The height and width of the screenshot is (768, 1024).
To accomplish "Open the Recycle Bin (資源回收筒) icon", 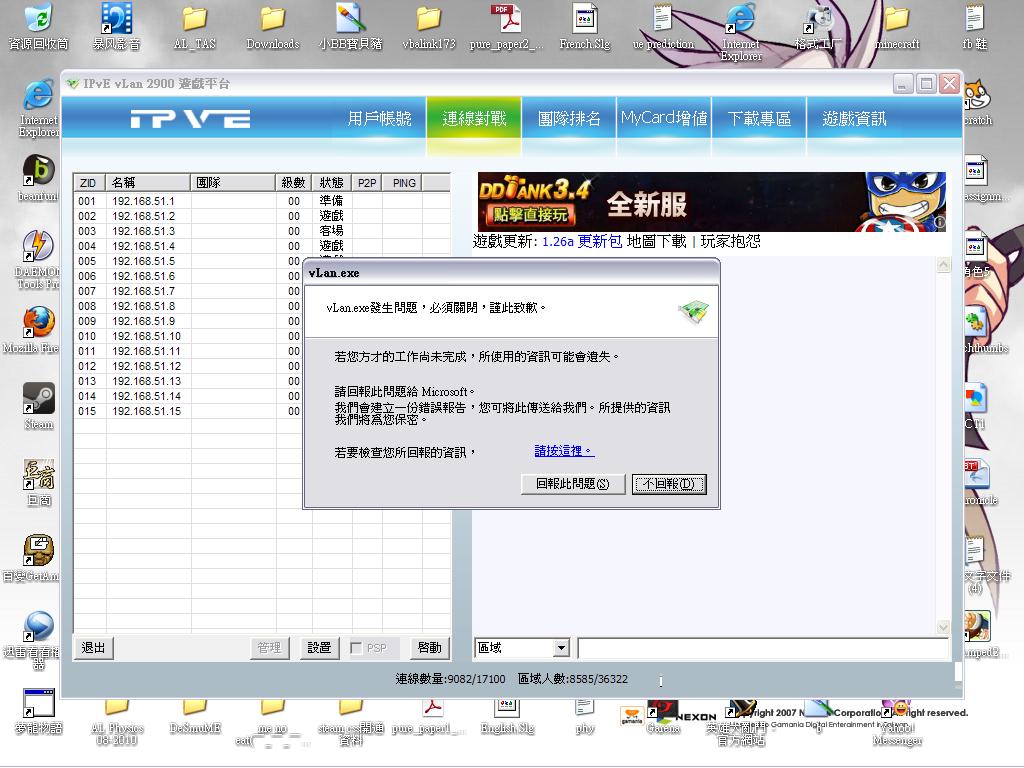I will [x=38, y=19].
